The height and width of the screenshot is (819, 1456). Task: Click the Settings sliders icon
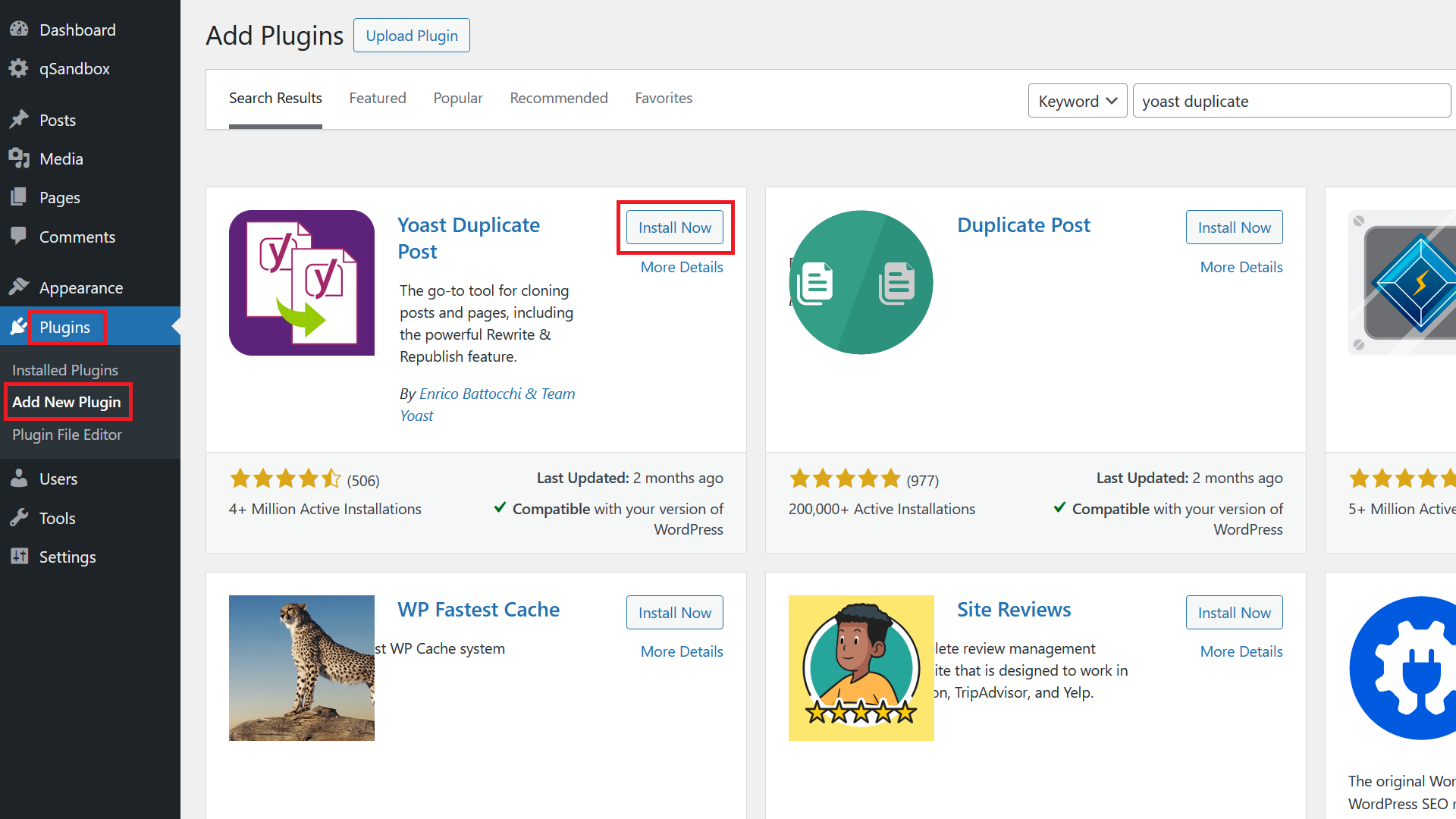pyautogui.click(x=19, y=557)
